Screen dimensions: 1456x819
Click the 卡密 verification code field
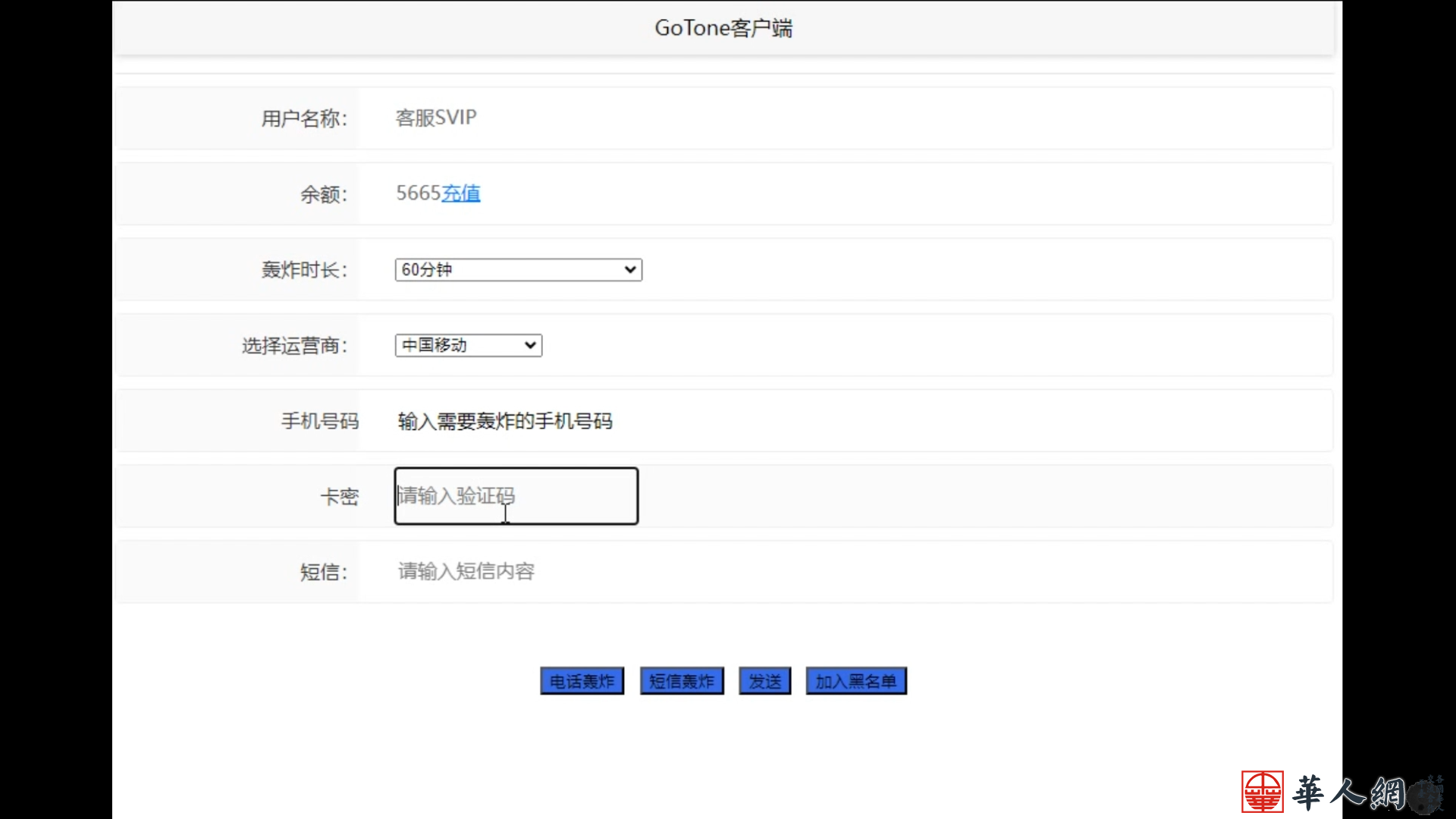(x=516, y=496)
